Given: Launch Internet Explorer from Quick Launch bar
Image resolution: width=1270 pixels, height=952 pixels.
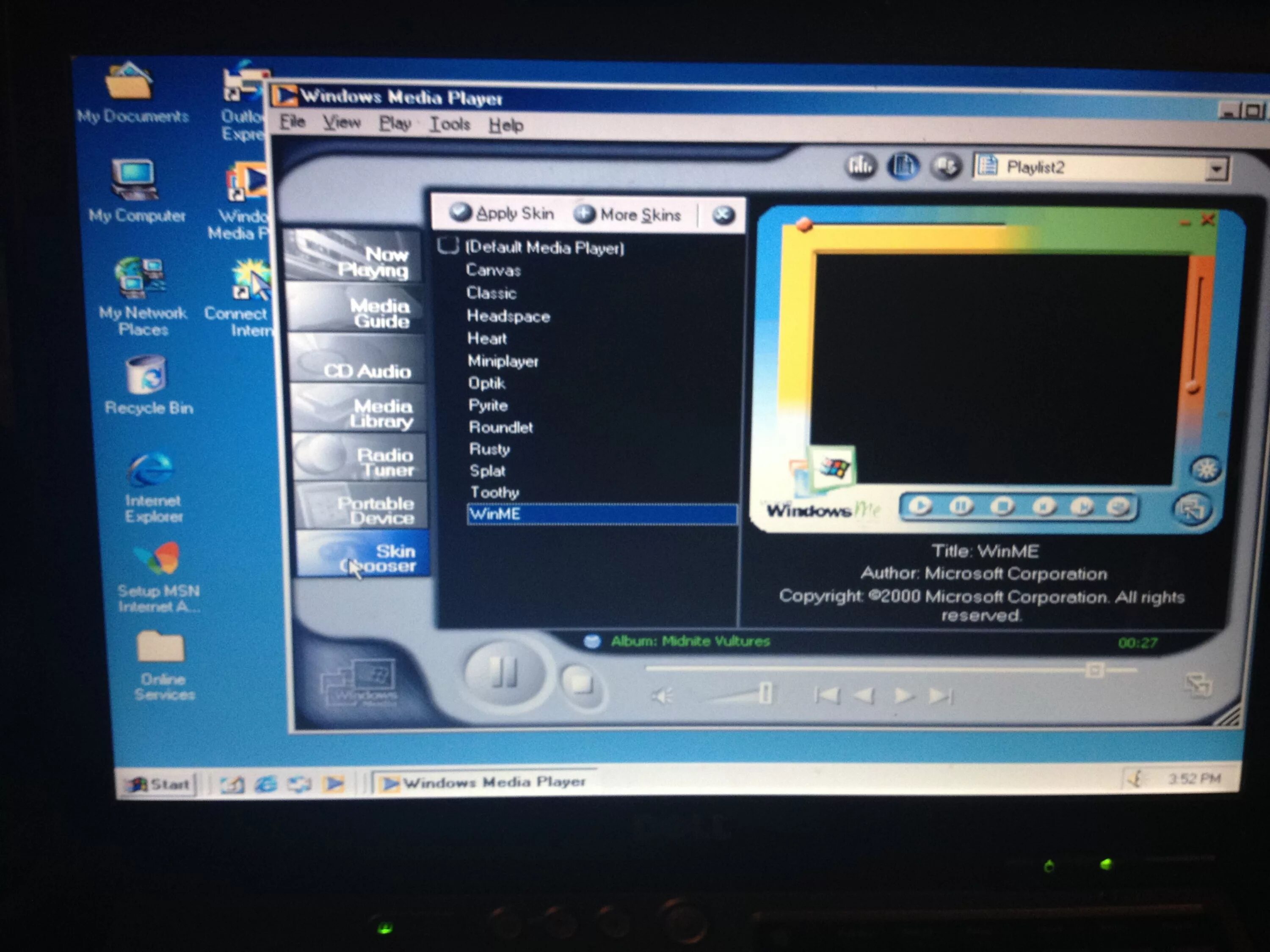Looking at the screenshot, I should pos(266,784).
